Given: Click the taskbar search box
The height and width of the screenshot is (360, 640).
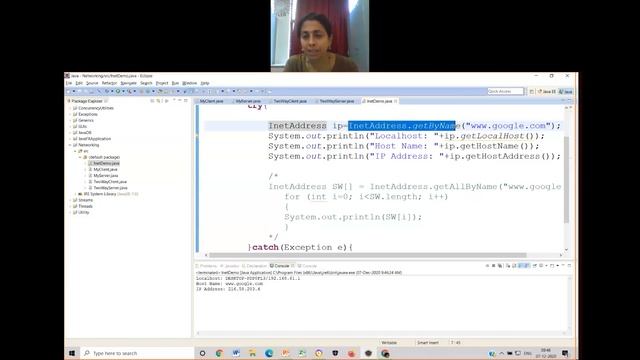Looking at the screenshot, I should pyautogui.click(x=138, y=353).
